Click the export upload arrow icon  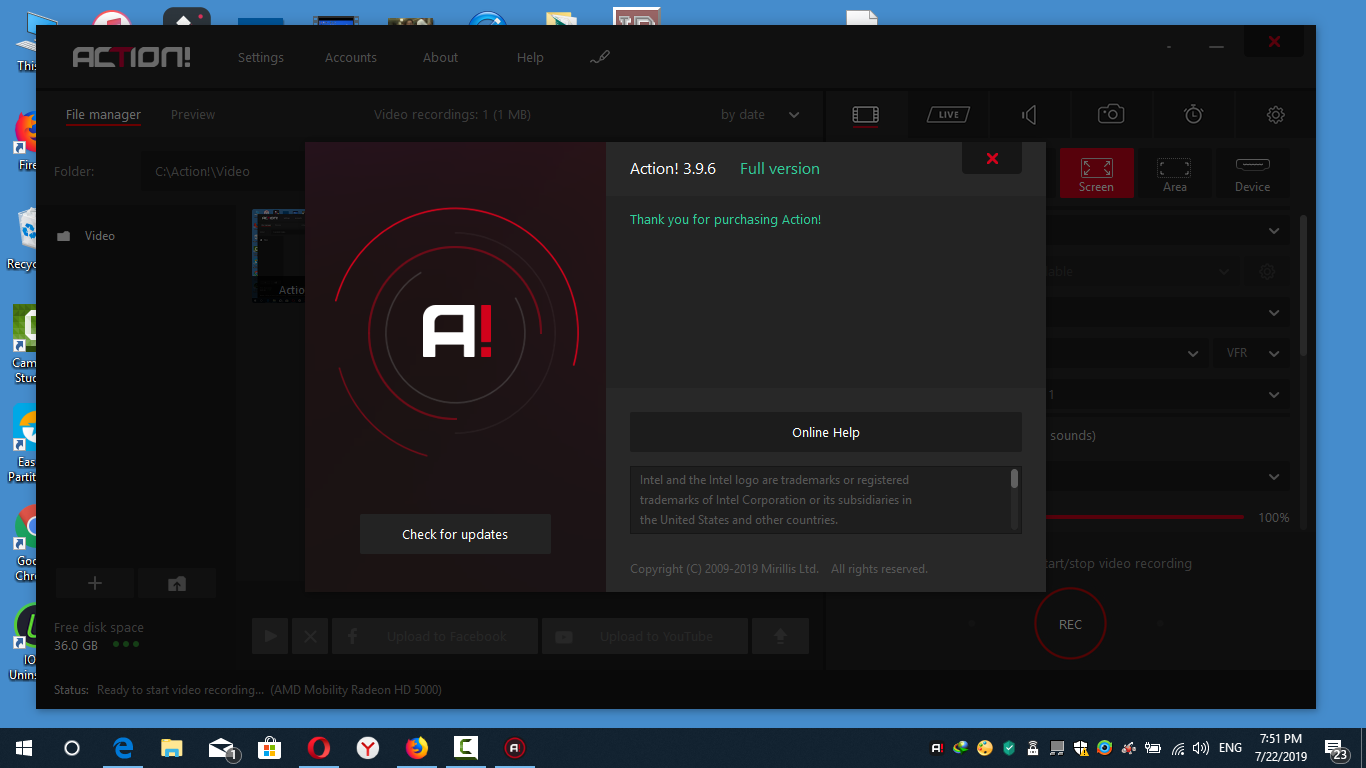click(x=780, y=636)
